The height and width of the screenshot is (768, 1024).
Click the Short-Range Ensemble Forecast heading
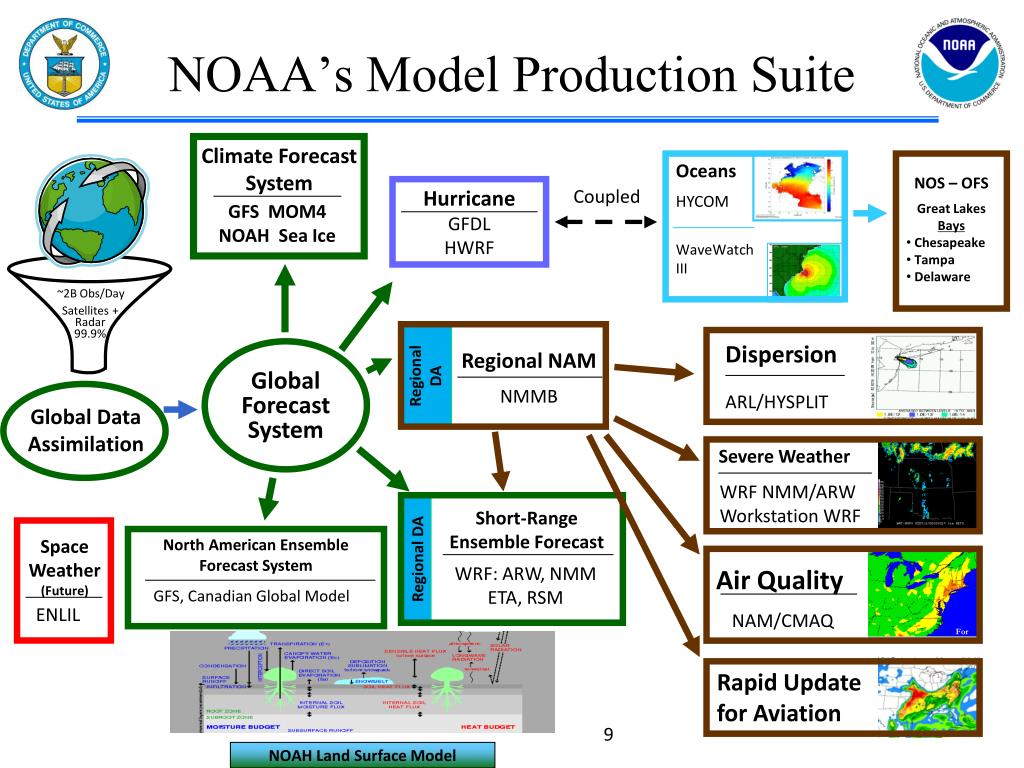pyautogui.click(x=526, y=530)
